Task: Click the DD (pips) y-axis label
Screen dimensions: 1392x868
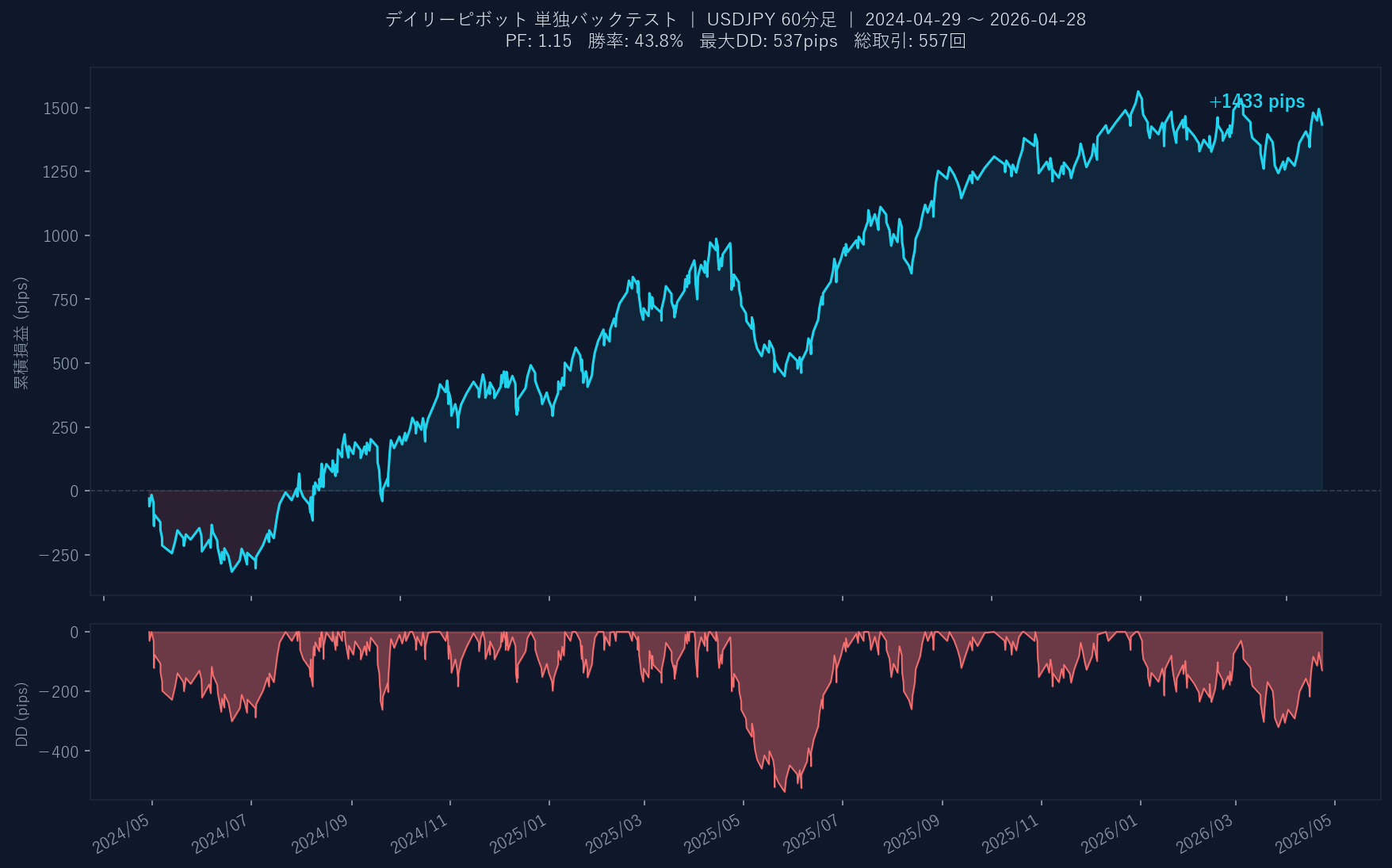Action: point(21,714)
